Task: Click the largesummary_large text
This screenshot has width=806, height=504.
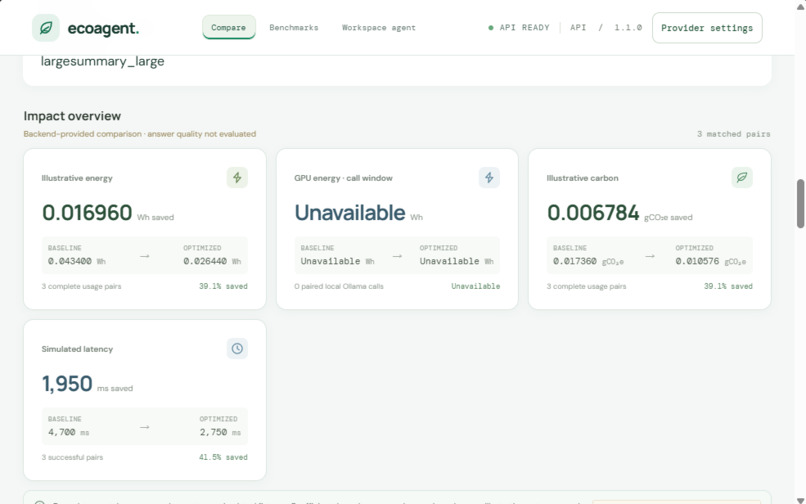Action: (103, 61)
